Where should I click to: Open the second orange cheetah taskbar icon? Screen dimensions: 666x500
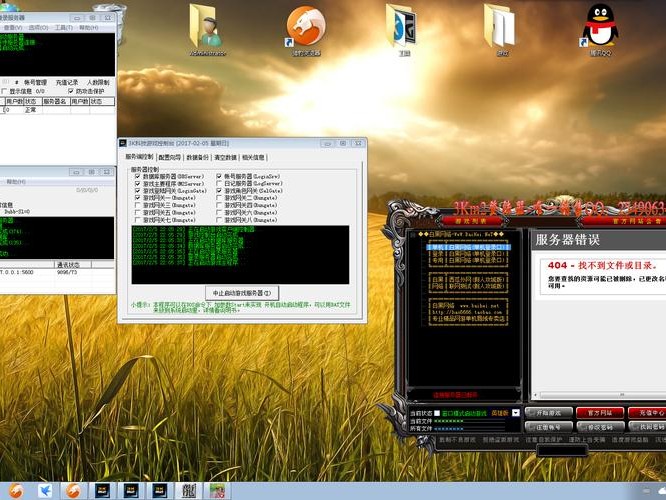tap(73, 491)
